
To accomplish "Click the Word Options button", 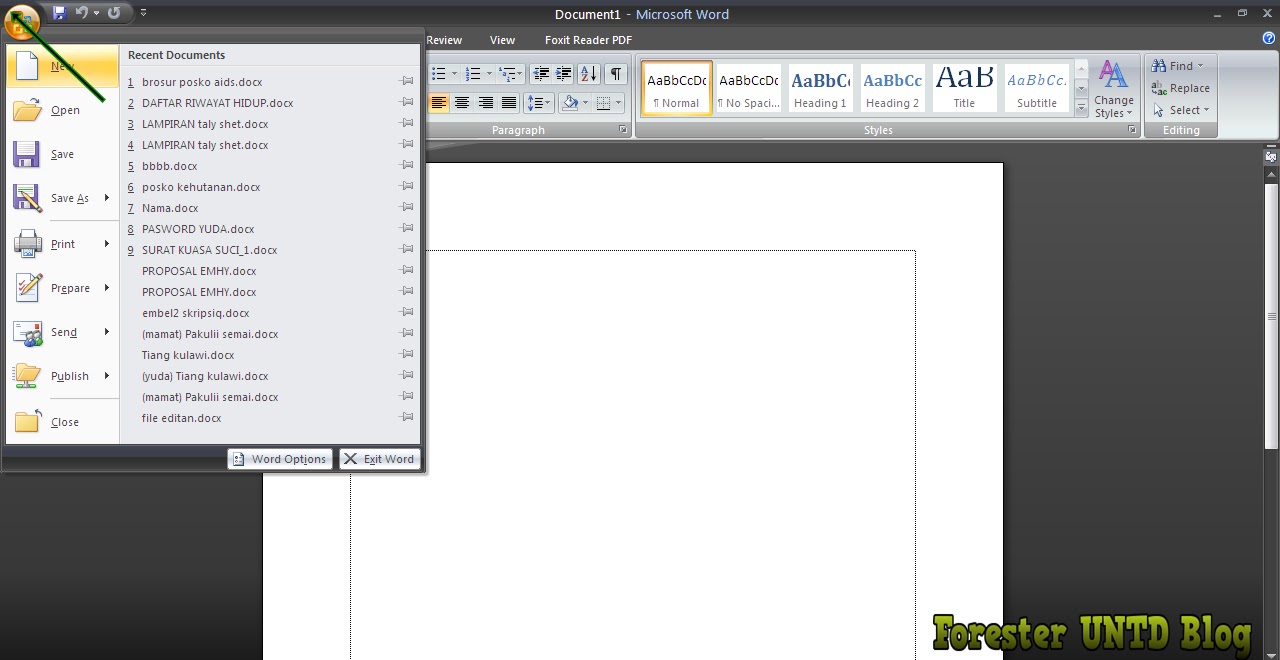I will [x=280, y=459].
